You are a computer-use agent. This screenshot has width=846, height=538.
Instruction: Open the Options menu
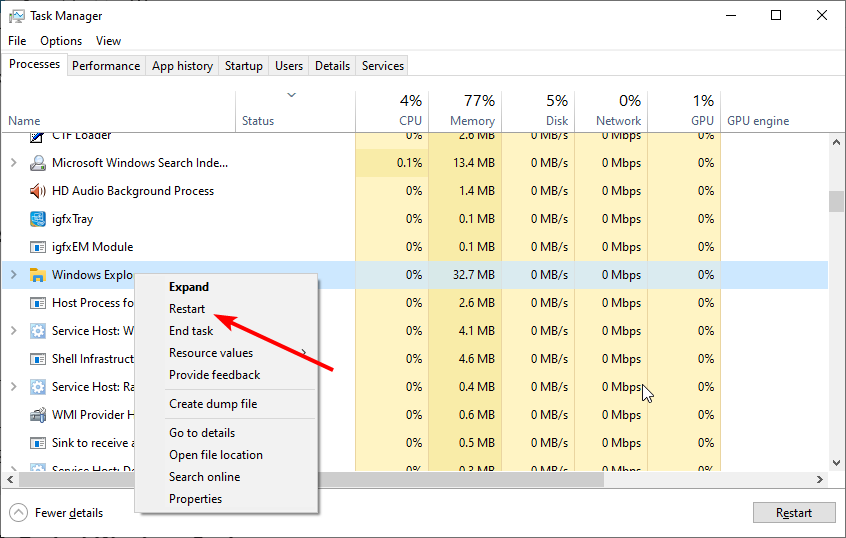click(x=61, y=41)
